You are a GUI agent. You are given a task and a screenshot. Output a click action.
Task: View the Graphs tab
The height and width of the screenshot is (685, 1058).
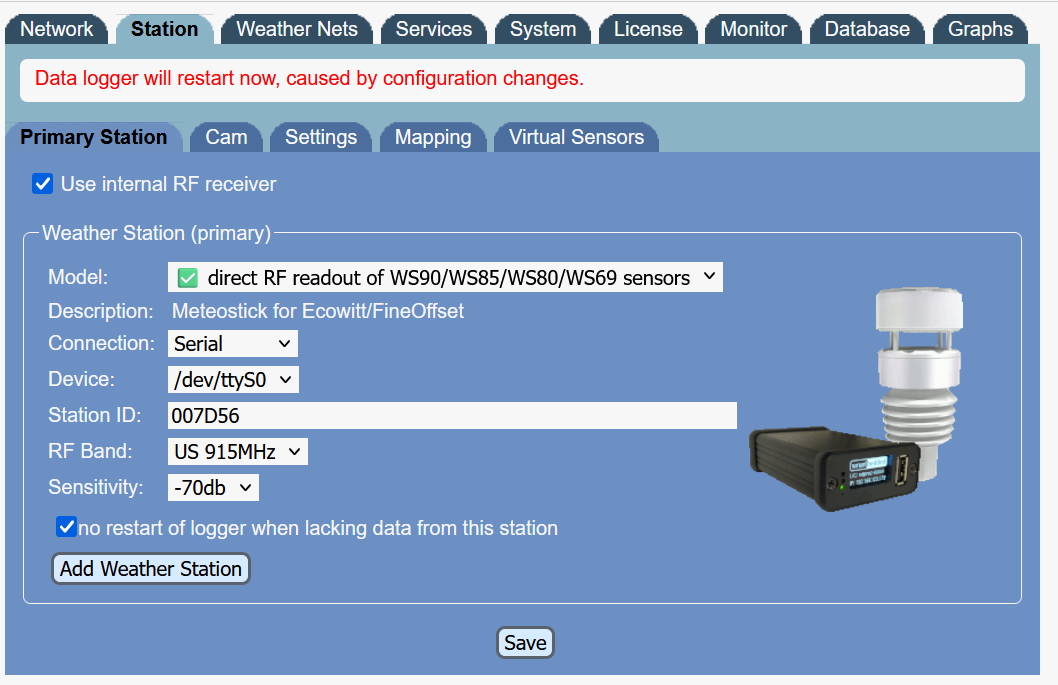(x=980, y=29)
